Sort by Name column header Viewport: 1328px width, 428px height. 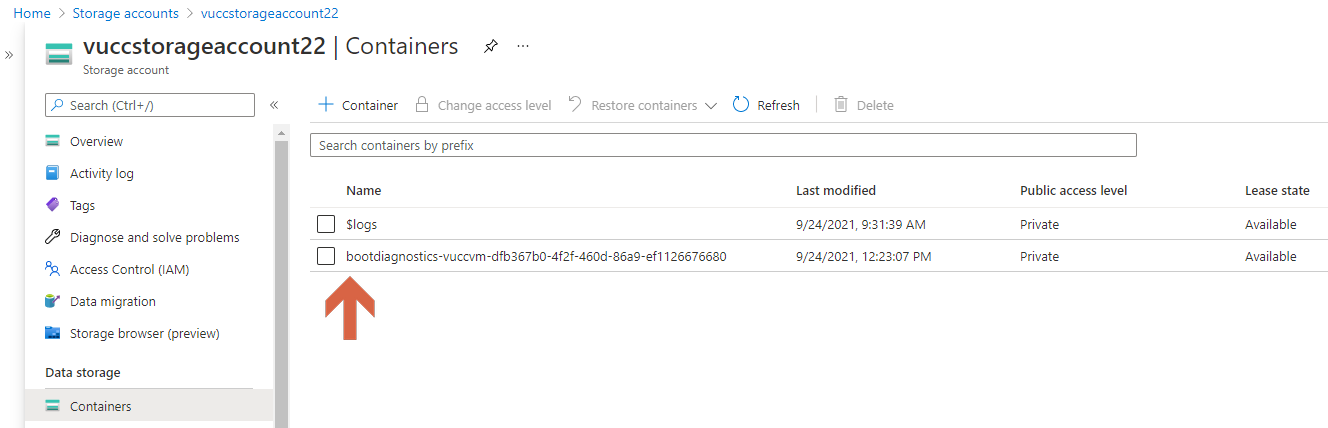(363, 190)
